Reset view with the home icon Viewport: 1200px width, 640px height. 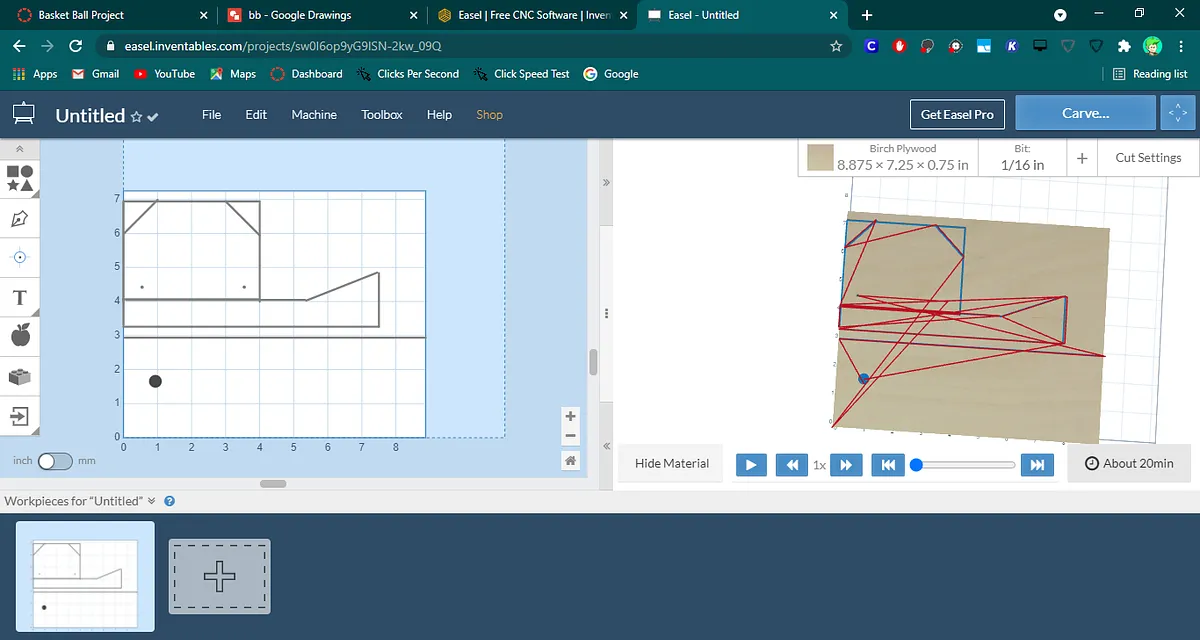570,461
